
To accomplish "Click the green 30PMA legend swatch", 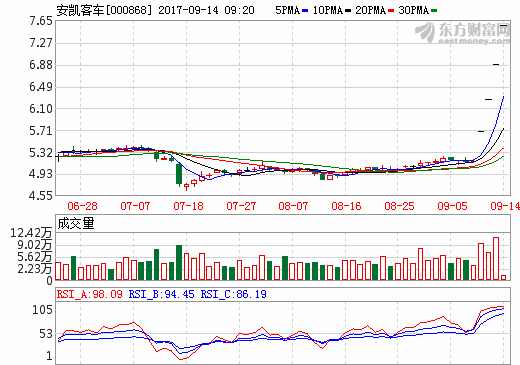I will 434,11.
